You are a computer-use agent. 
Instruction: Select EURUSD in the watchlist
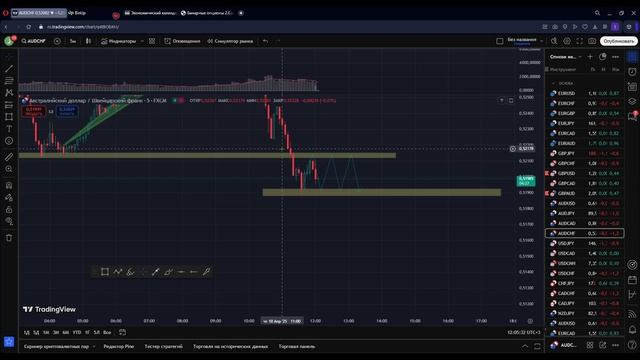tap(584, 93)
